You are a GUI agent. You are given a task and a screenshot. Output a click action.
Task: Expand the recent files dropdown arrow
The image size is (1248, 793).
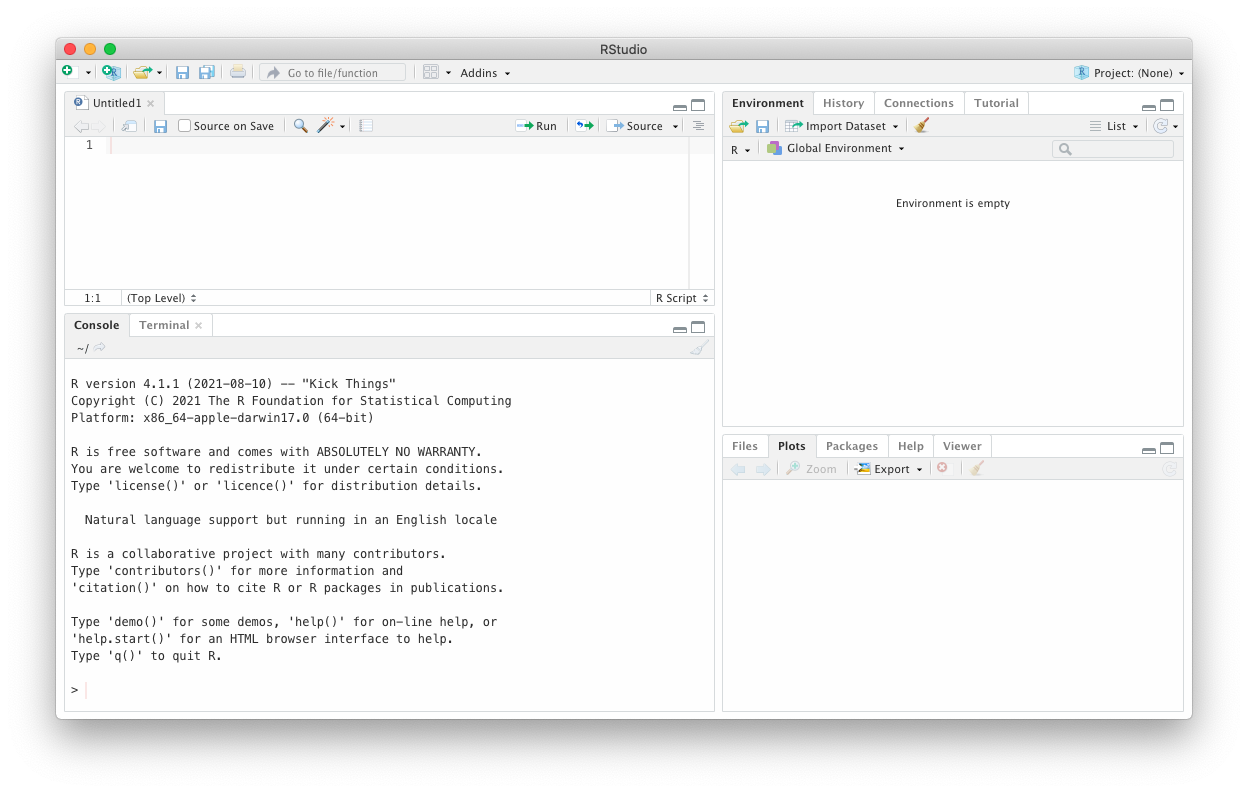tap(159, 73)
